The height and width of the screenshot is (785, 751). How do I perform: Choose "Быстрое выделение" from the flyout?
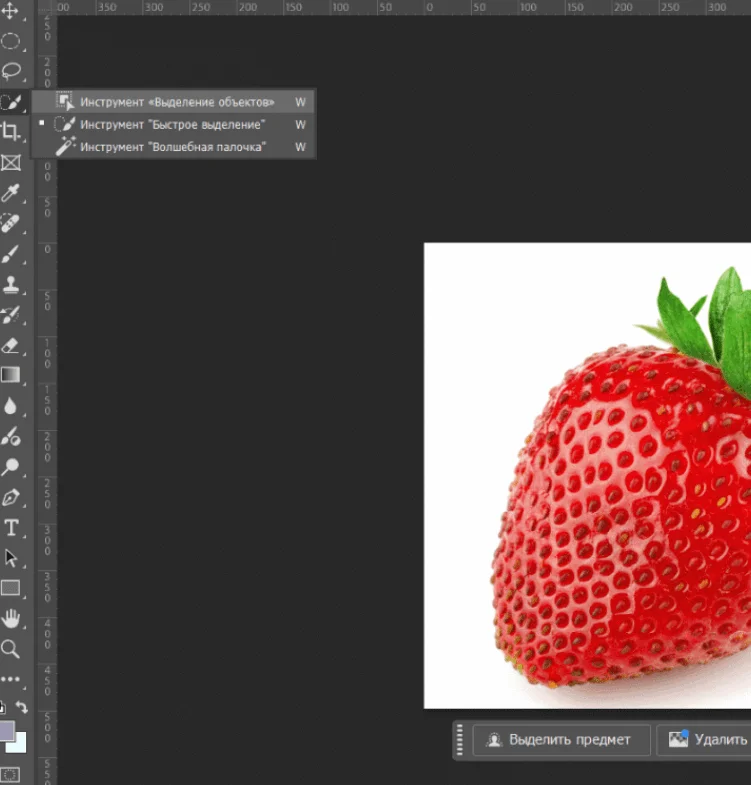(x=172, y=125)
